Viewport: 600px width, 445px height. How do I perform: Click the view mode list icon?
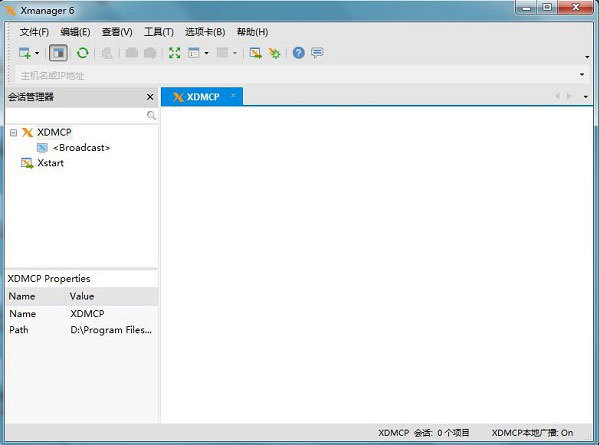click(x=194, y=53)
